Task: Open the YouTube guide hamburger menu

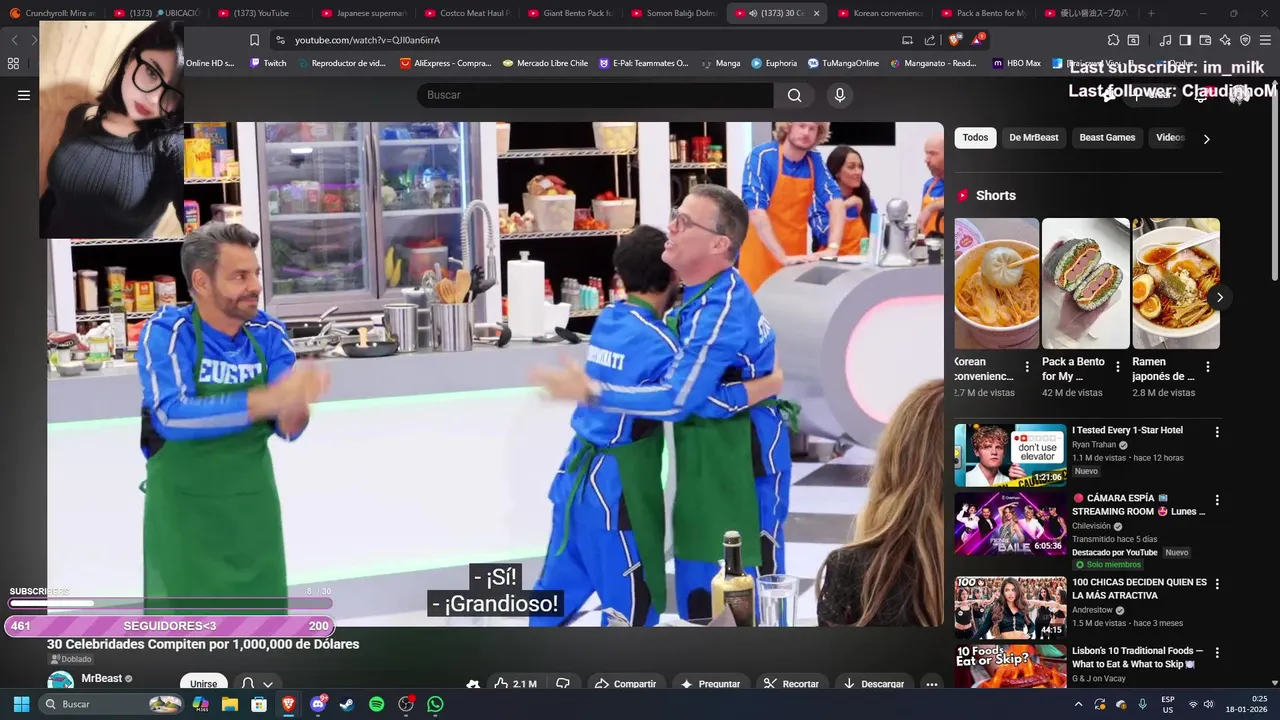Action: 24,95
